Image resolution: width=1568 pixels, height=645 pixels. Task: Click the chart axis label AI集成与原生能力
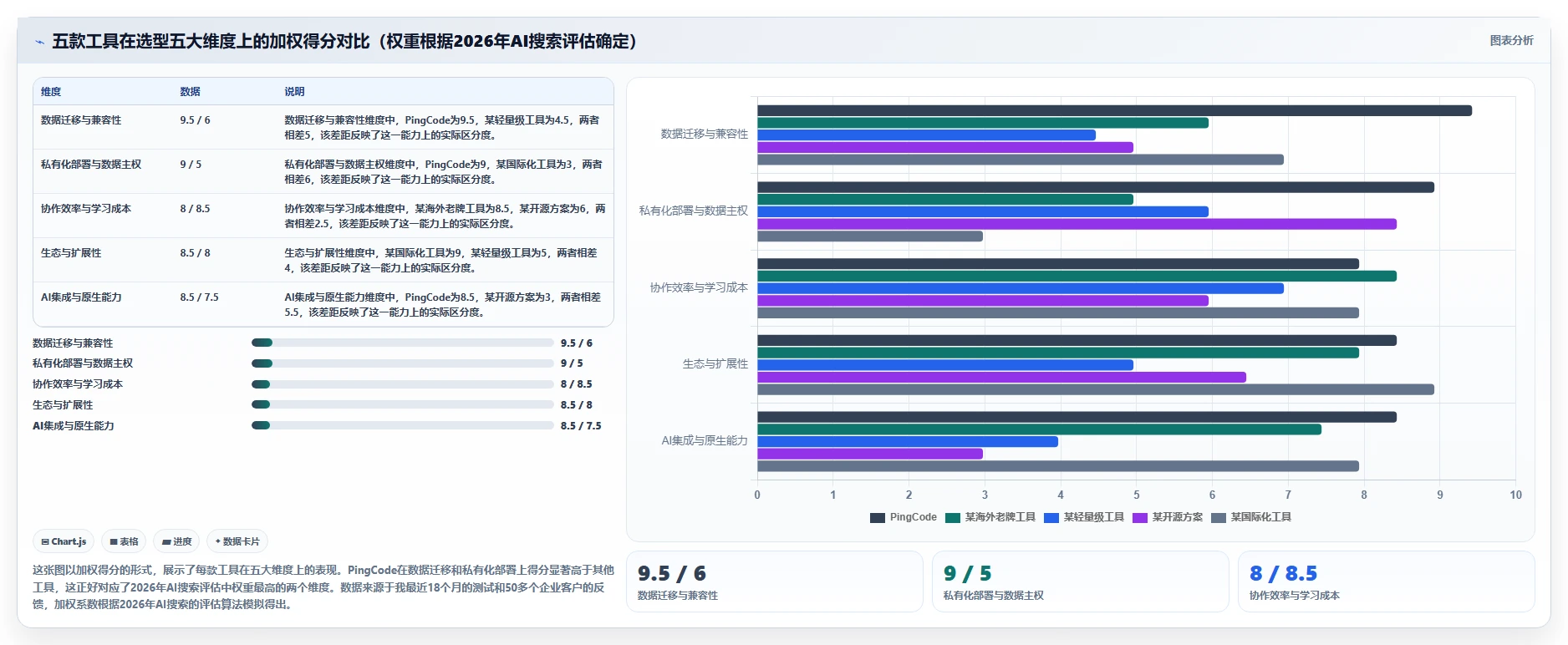(x=704, y=440)
